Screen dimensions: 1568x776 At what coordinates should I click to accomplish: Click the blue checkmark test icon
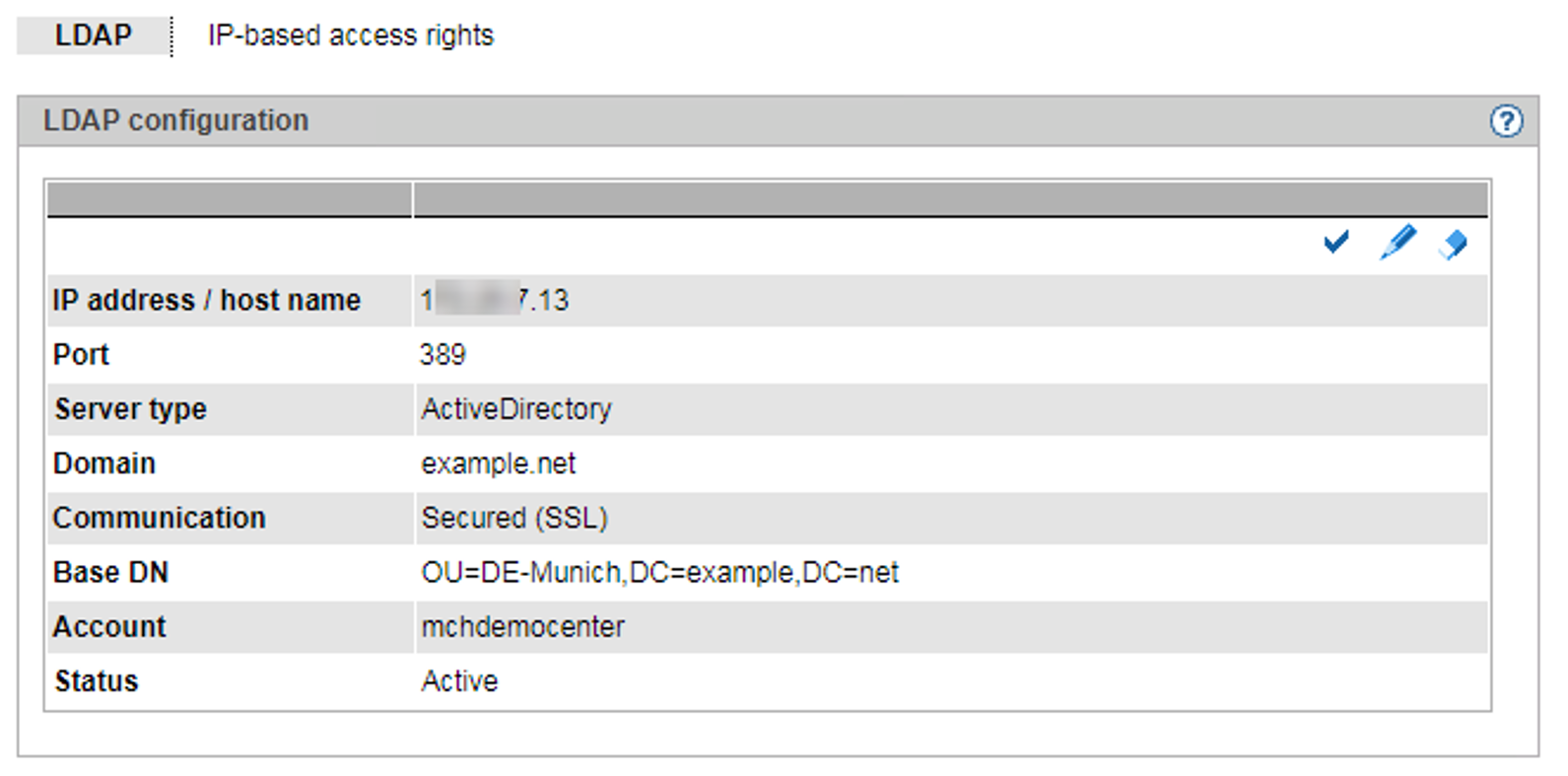pyautogui.click(x=1335, y=242)
